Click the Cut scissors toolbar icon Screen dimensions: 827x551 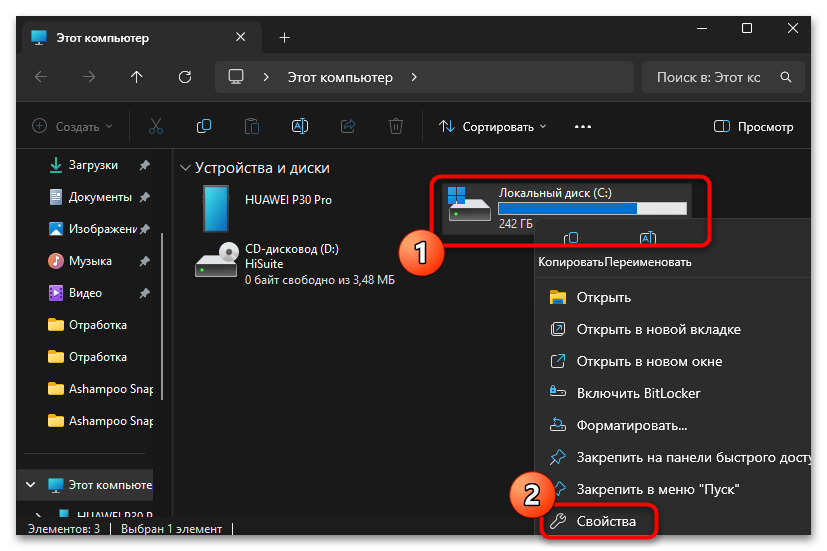[x=156, y=127]
